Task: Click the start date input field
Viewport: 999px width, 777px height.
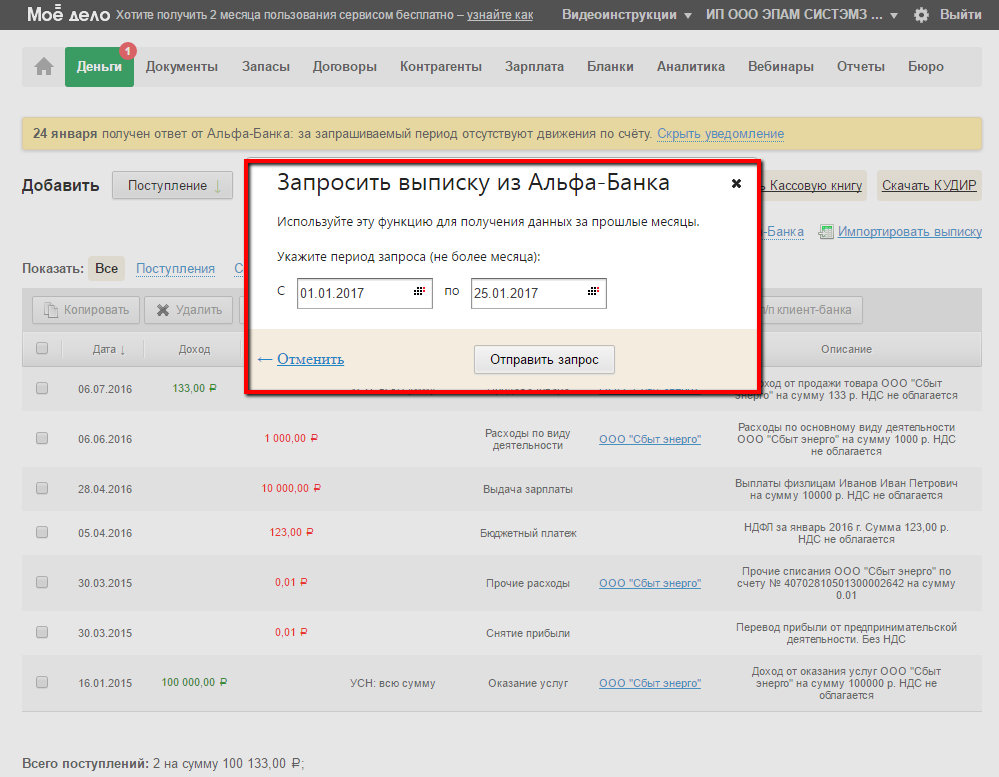Action: pyautogui.click(x=353, y=293)
